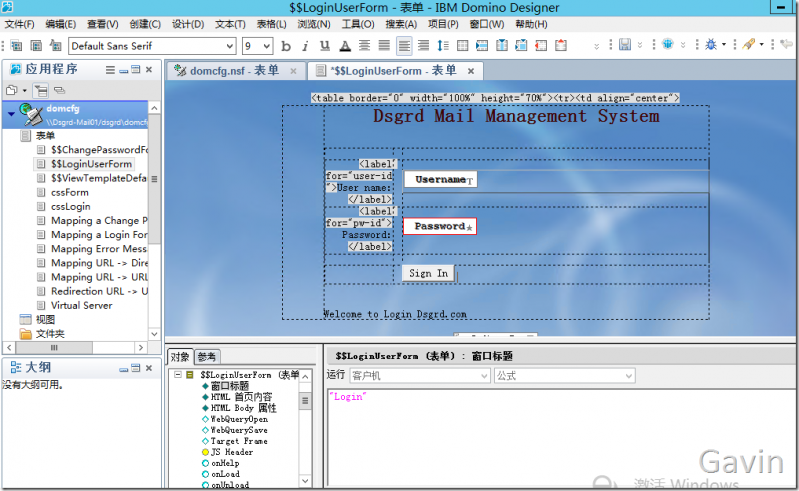Expand the rocket icon dropdown arrow

tap(761, 45)
